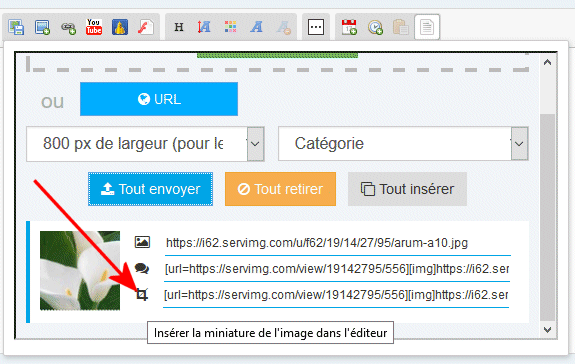Click the paste clipboard icon
This screenshot has width=575, height=364.
pyautogui.click(x=401, y=27)
